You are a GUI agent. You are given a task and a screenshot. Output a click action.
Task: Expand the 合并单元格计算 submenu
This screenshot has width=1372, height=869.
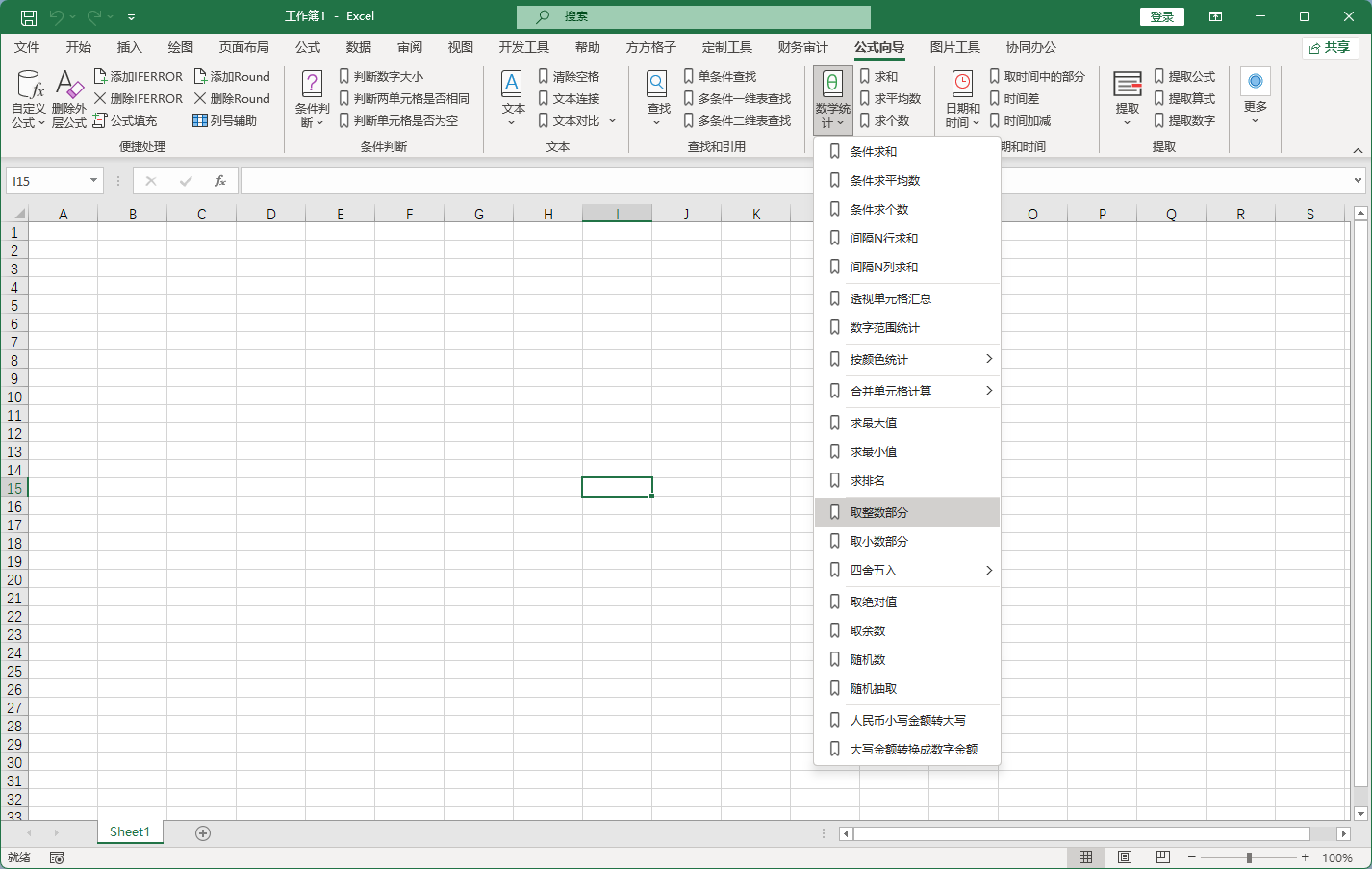988,391
